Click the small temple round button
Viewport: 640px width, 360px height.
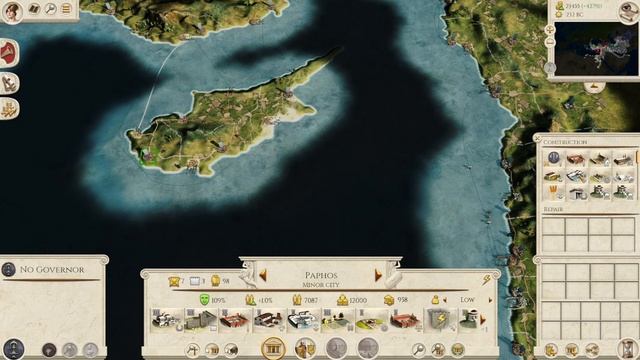[x=212, y=350]
